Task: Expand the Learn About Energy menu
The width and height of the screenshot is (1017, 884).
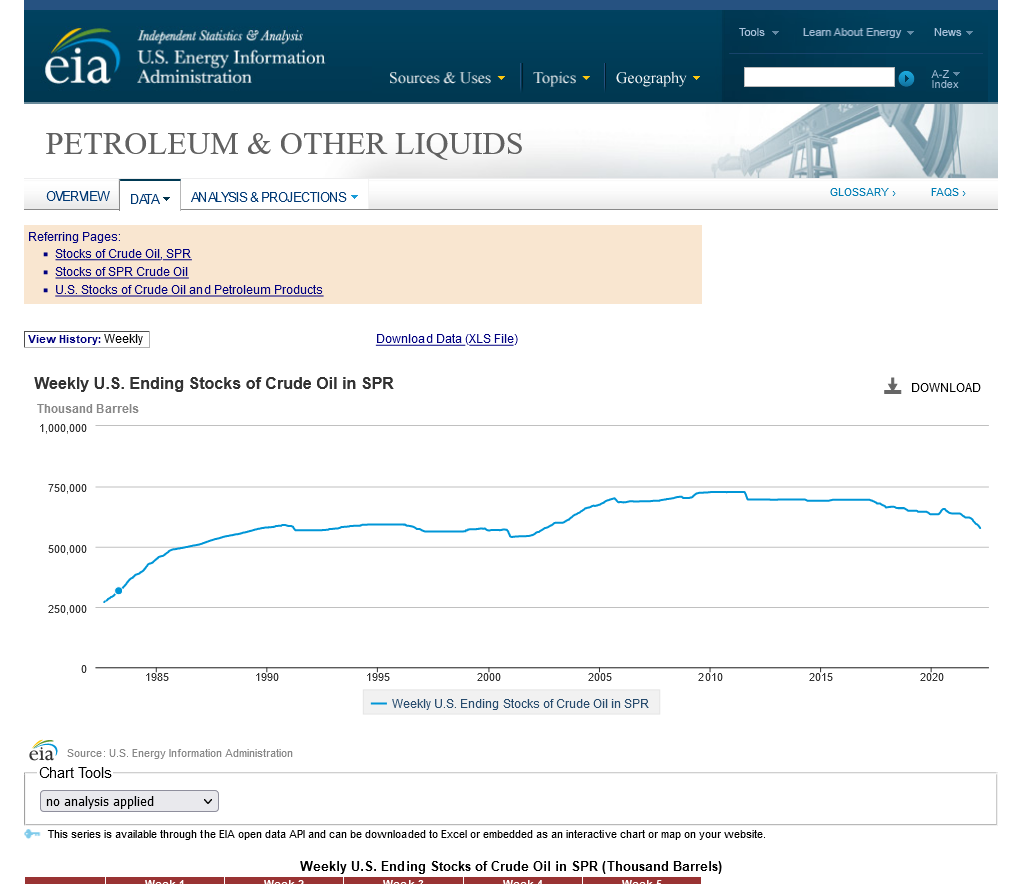Action: point(857,32)
